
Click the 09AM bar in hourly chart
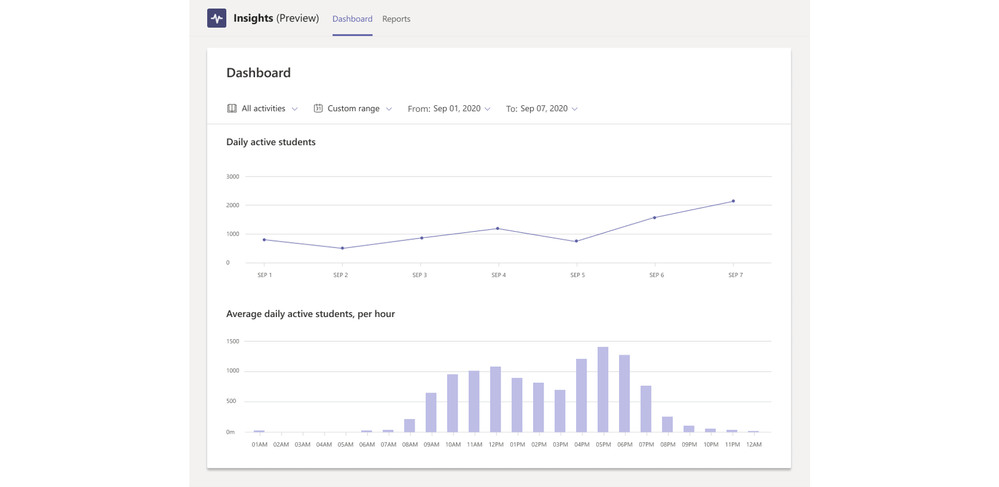point(431,412)
